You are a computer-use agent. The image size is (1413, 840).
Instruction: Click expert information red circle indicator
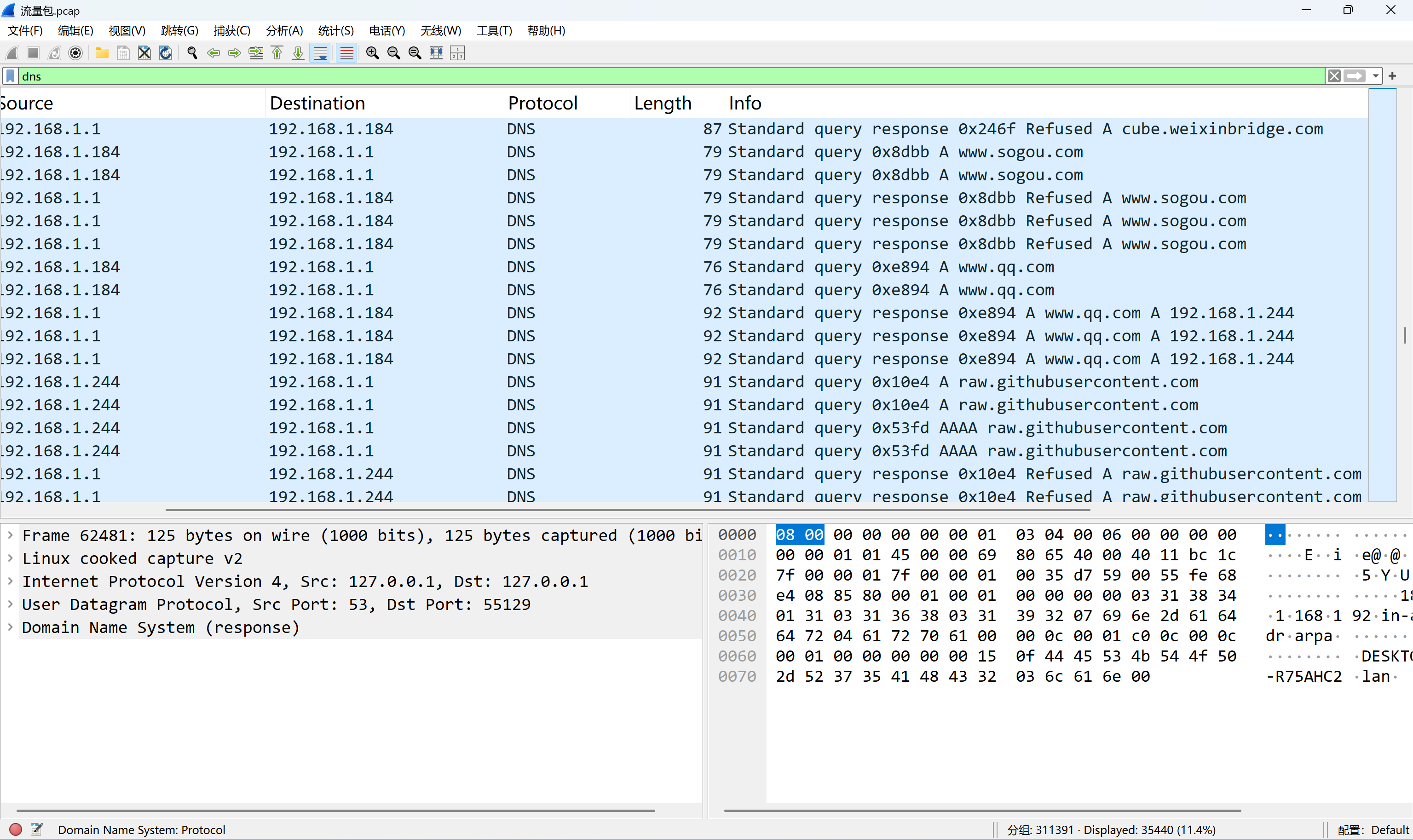point(15,829)
